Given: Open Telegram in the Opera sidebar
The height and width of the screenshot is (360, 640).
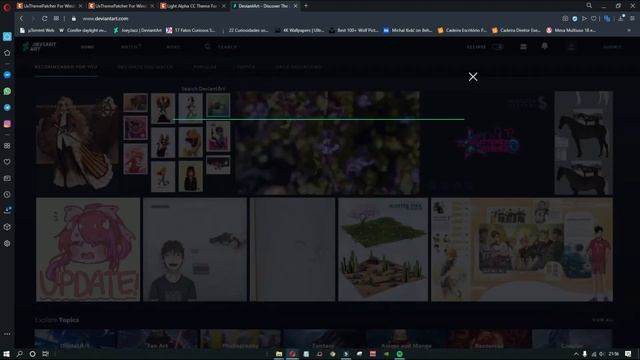Looking at the screenshot, I should point(7,107).
